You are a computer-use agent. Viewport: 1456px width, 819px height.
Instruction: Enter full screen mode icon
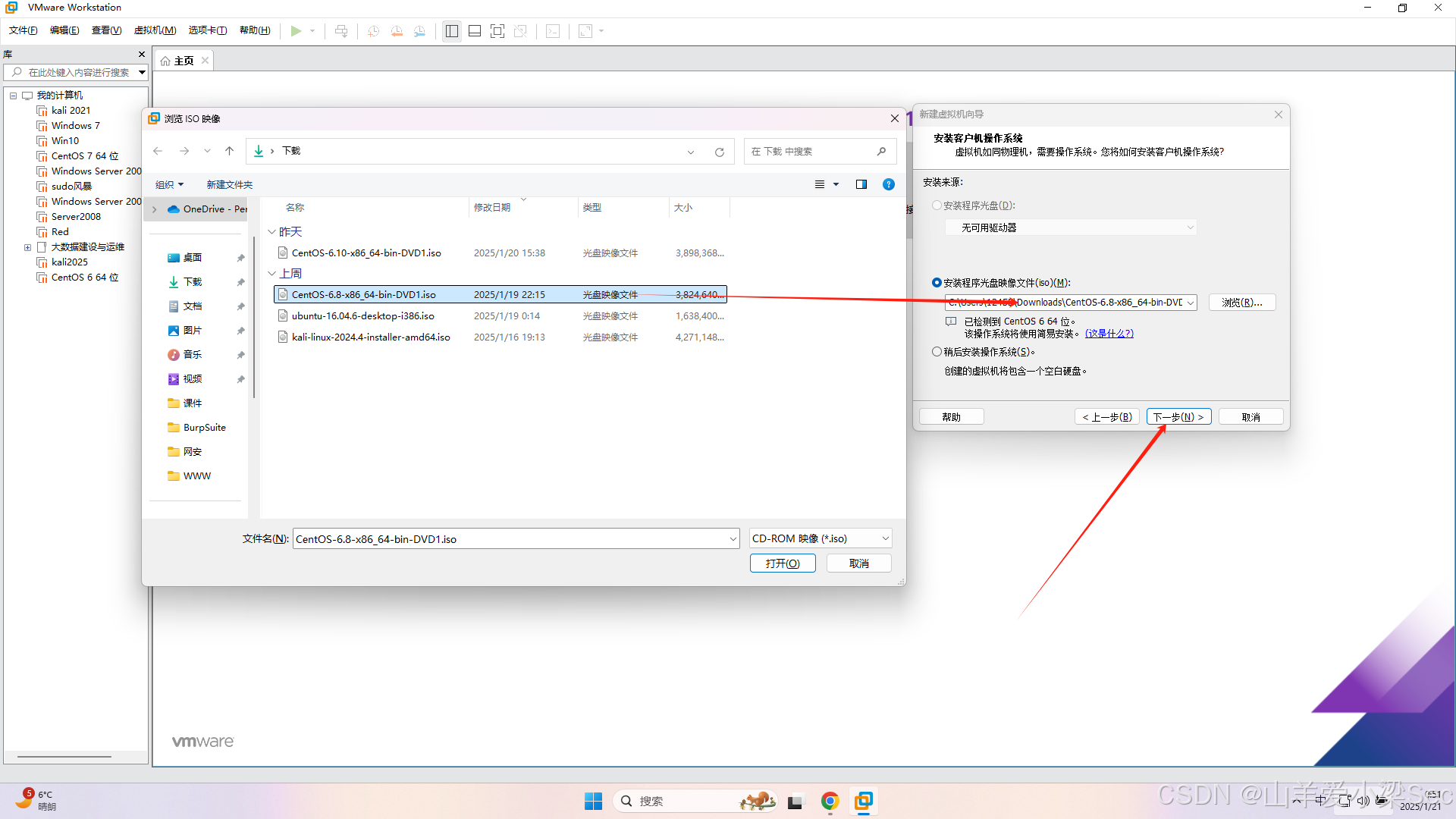[497, 31]
